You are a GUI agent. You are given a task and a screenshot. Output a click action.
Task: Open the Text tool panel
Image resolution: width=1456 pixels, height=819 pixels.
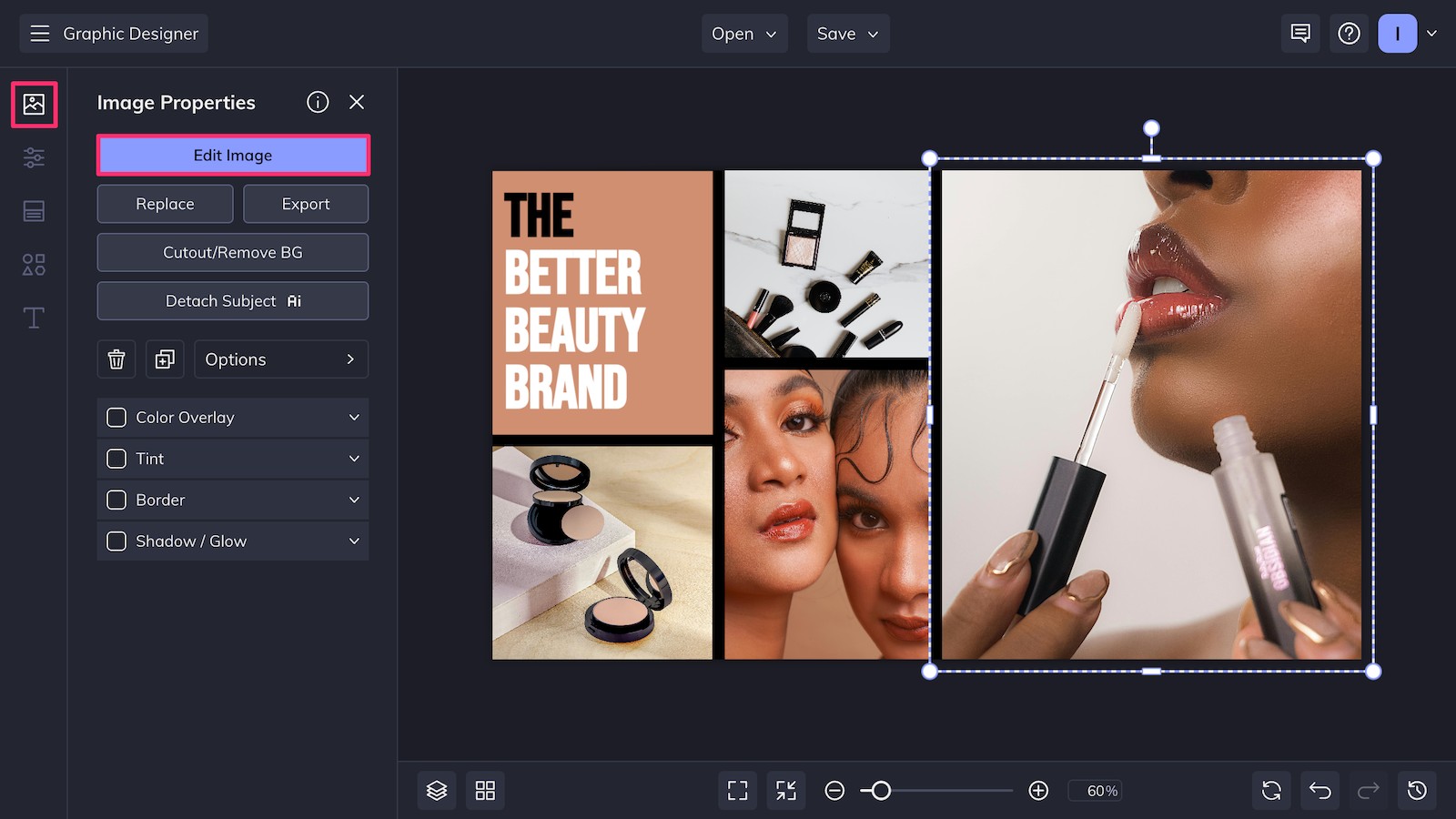click(x=34, y=318)
